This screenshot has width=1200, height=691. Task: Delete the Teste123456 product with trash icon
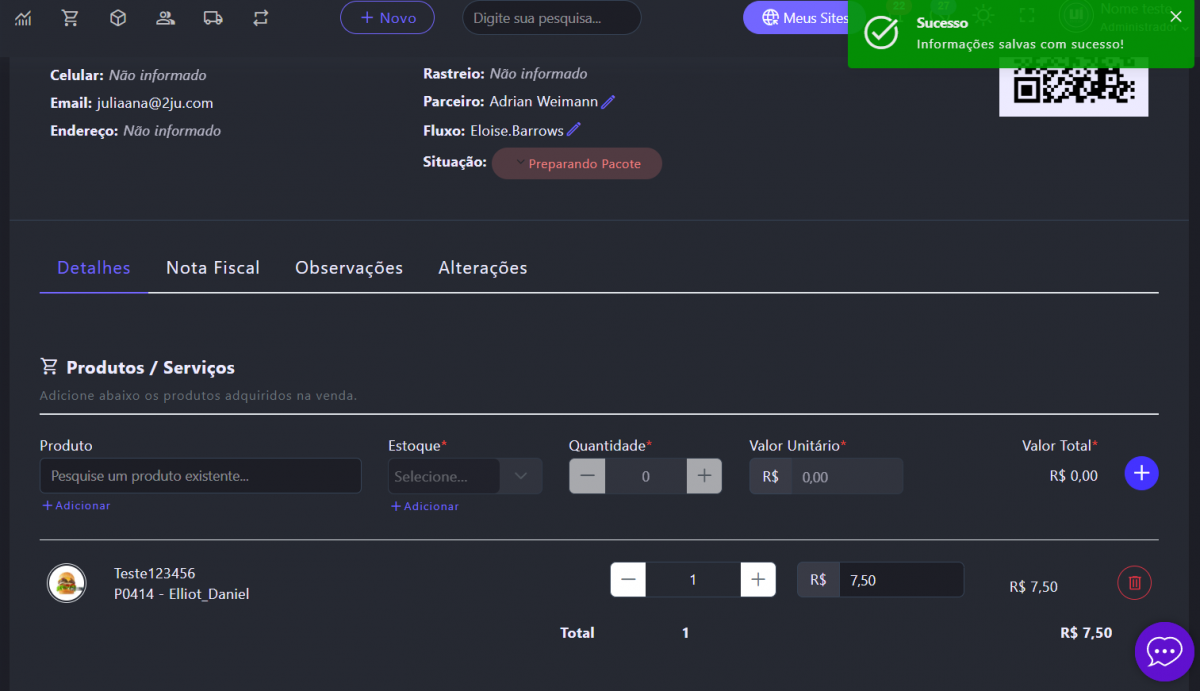coord(1134,583)
